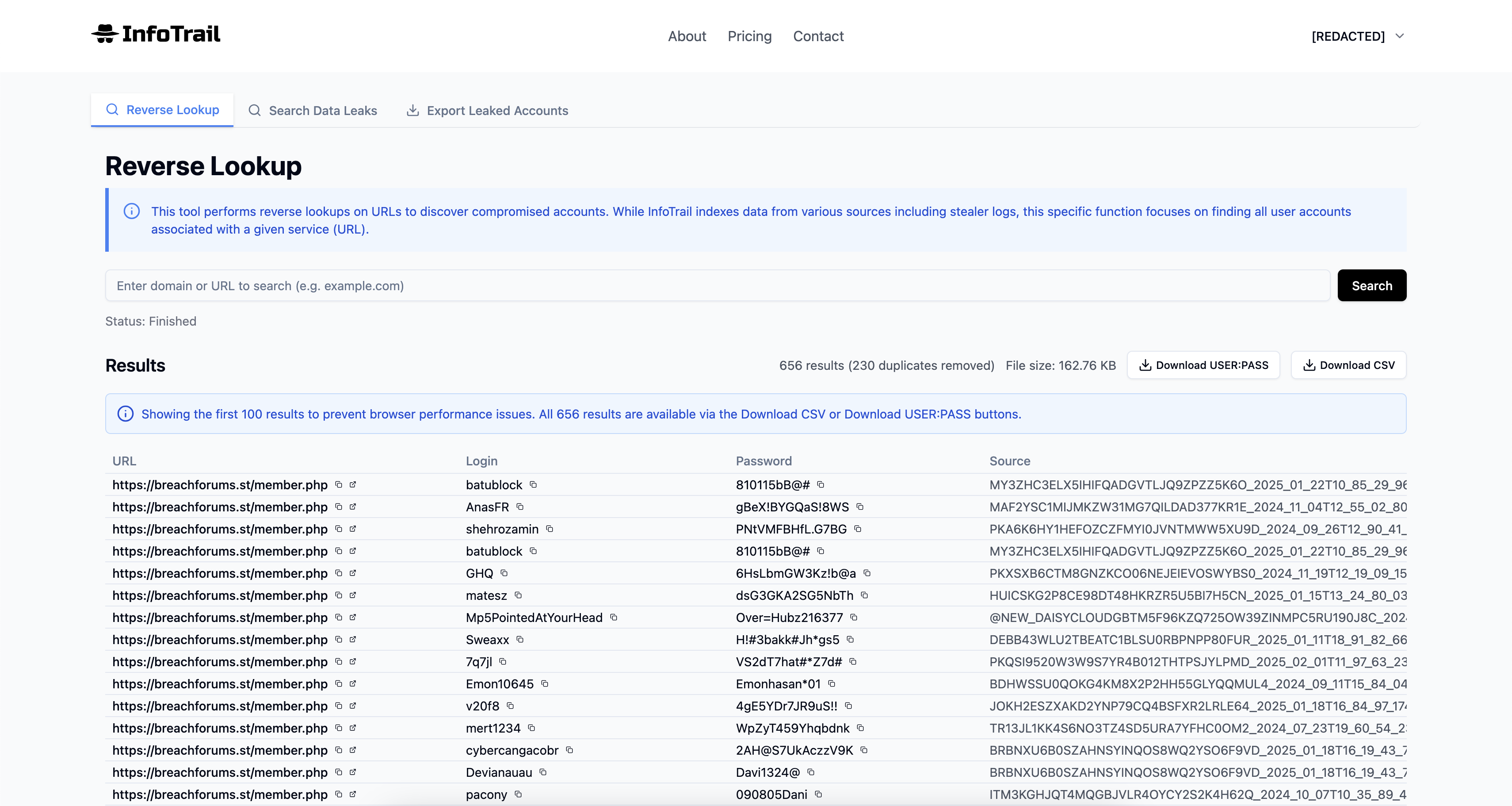Click the source cell beginning with HUICSKG2P8CE

1197,595
